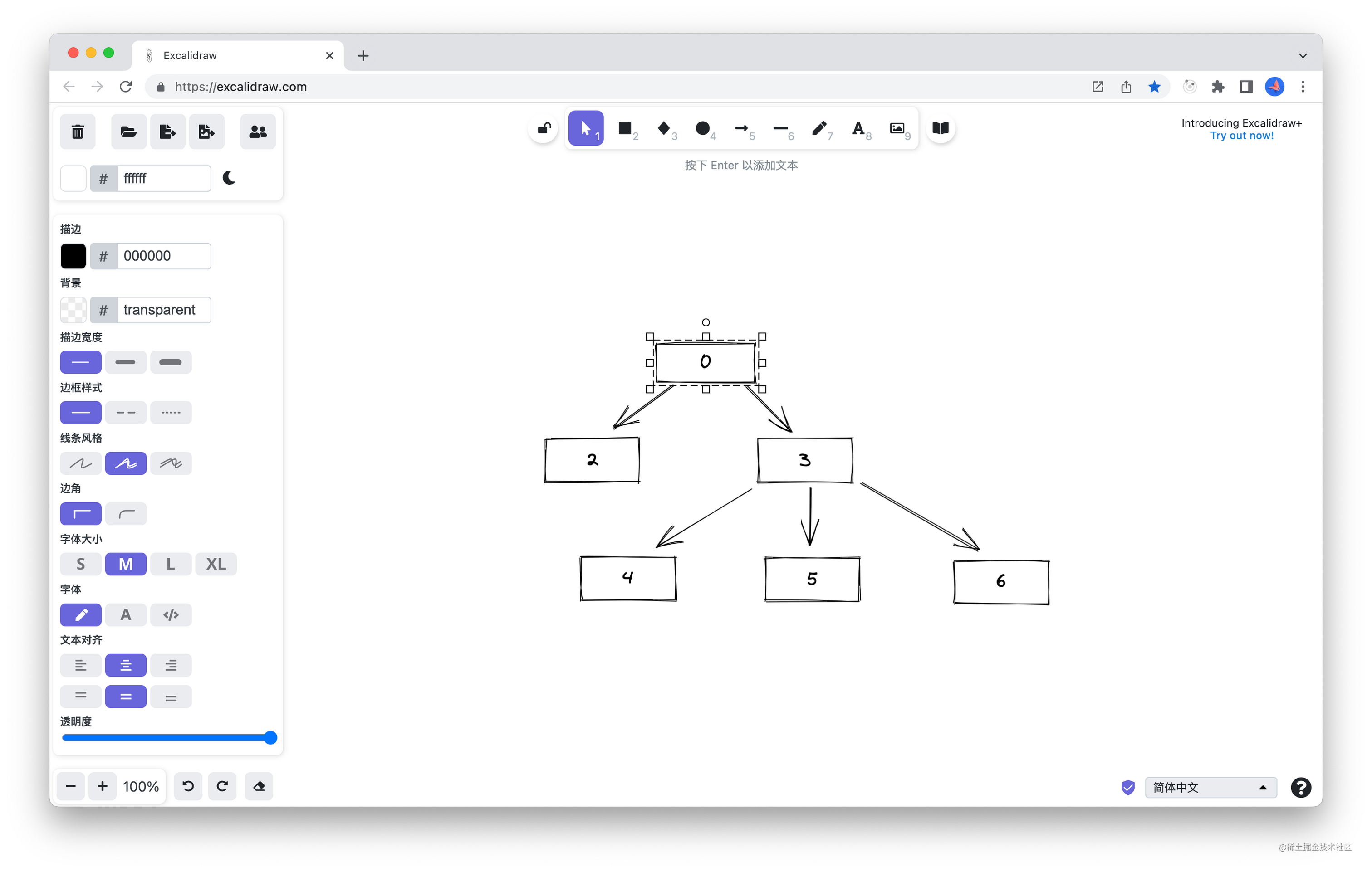Choose the dashed border style
1372x872 pixels.
125,412
